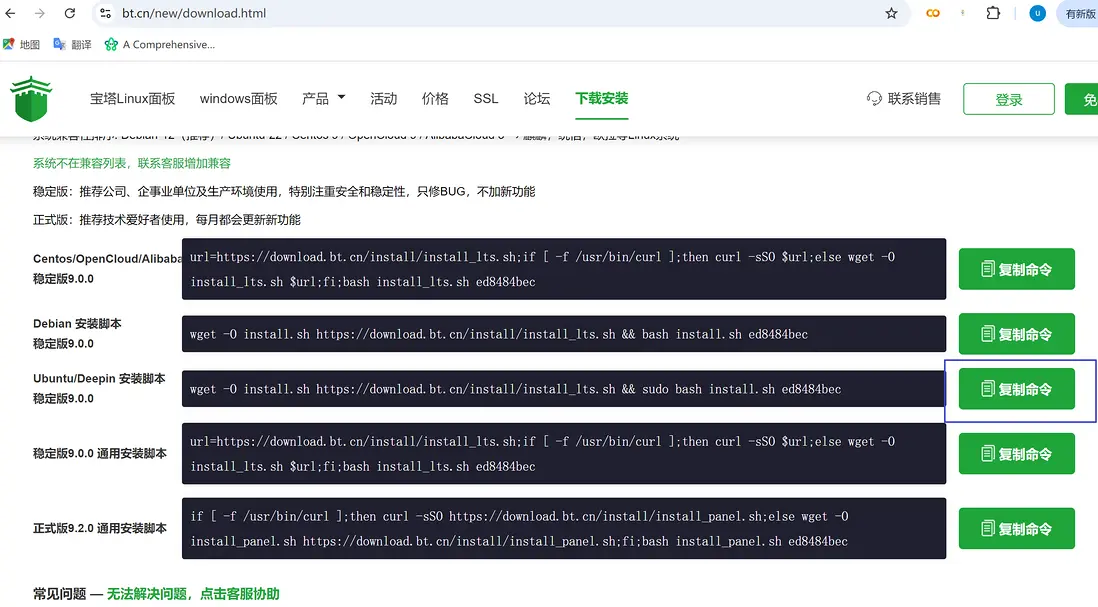Screen dimensions: 1098x607
Task: Copy the Ubuntu/Deepin install command
Action: coord(1017,389)
